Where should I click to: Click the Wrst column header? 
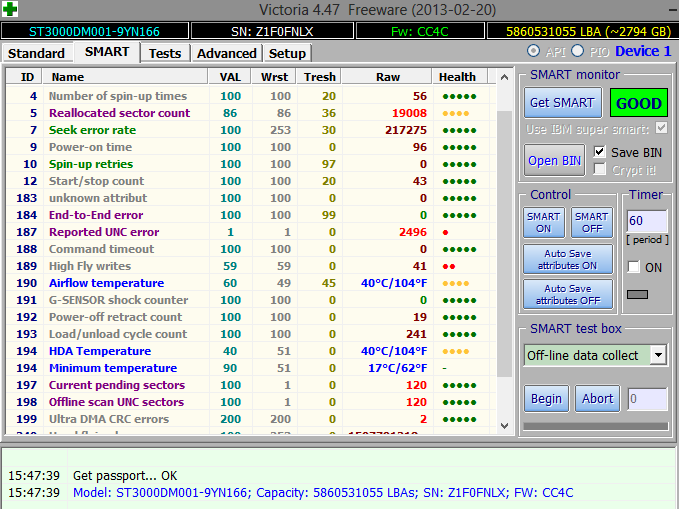pyautogui.click(x=274, y=77)
